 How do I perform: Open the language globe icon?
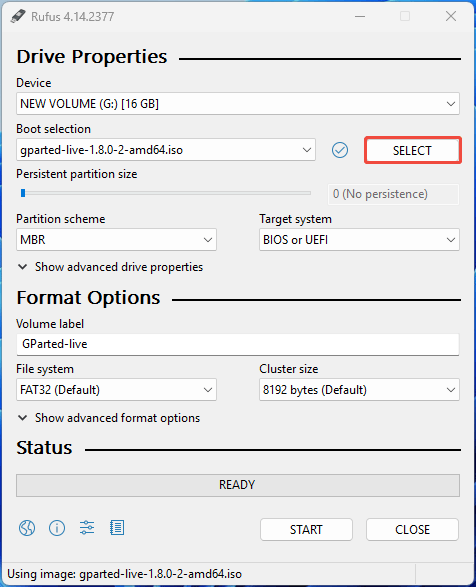pyautogui.click(x=27, y=528)
